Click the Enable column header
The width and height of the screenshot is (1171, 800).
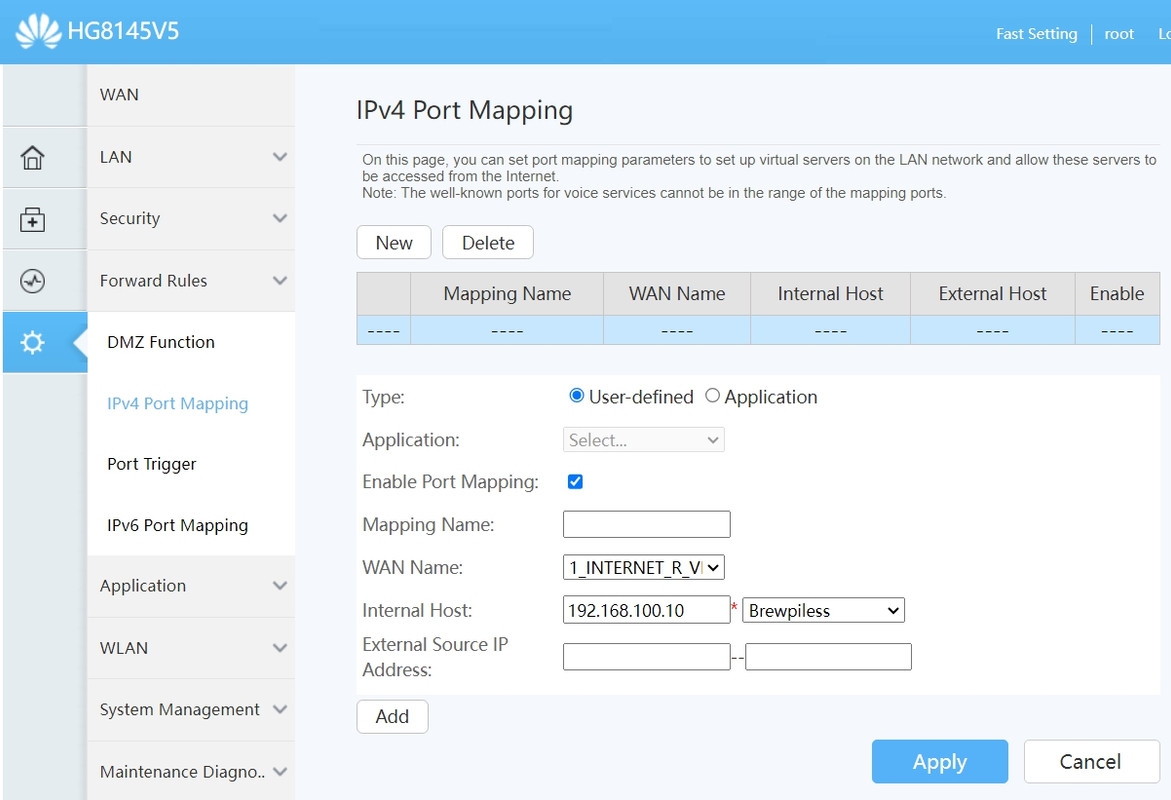pos(1117,294)
